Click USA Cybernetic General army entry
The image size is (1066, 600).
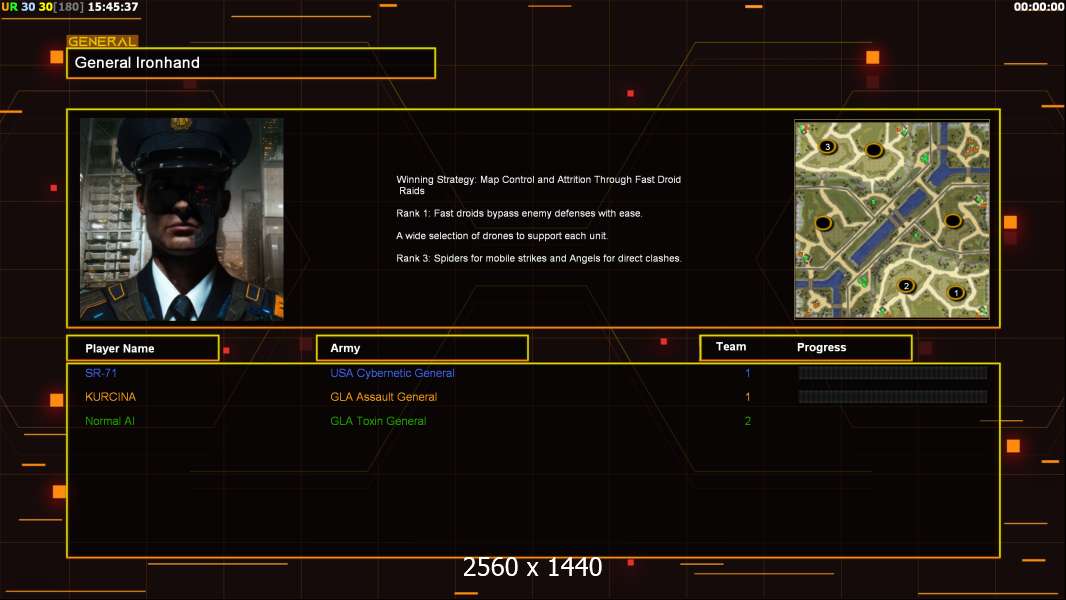[x=392, y=373]
